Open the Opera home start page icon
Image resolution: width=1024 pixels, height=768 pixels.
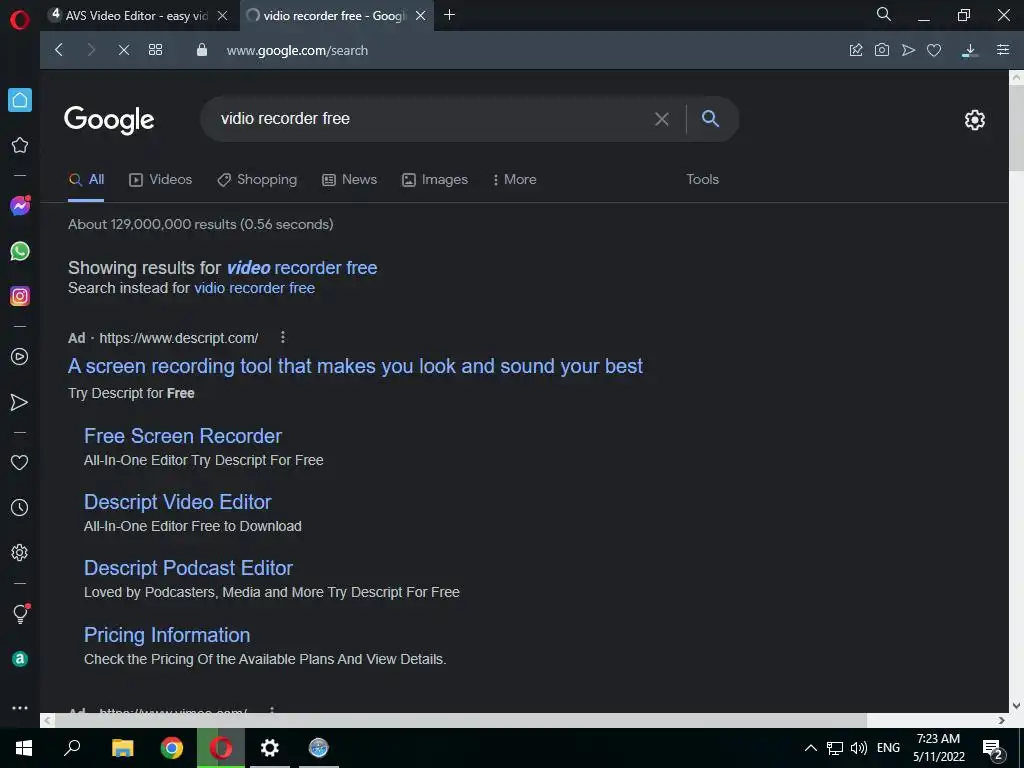tap(20, 100)
